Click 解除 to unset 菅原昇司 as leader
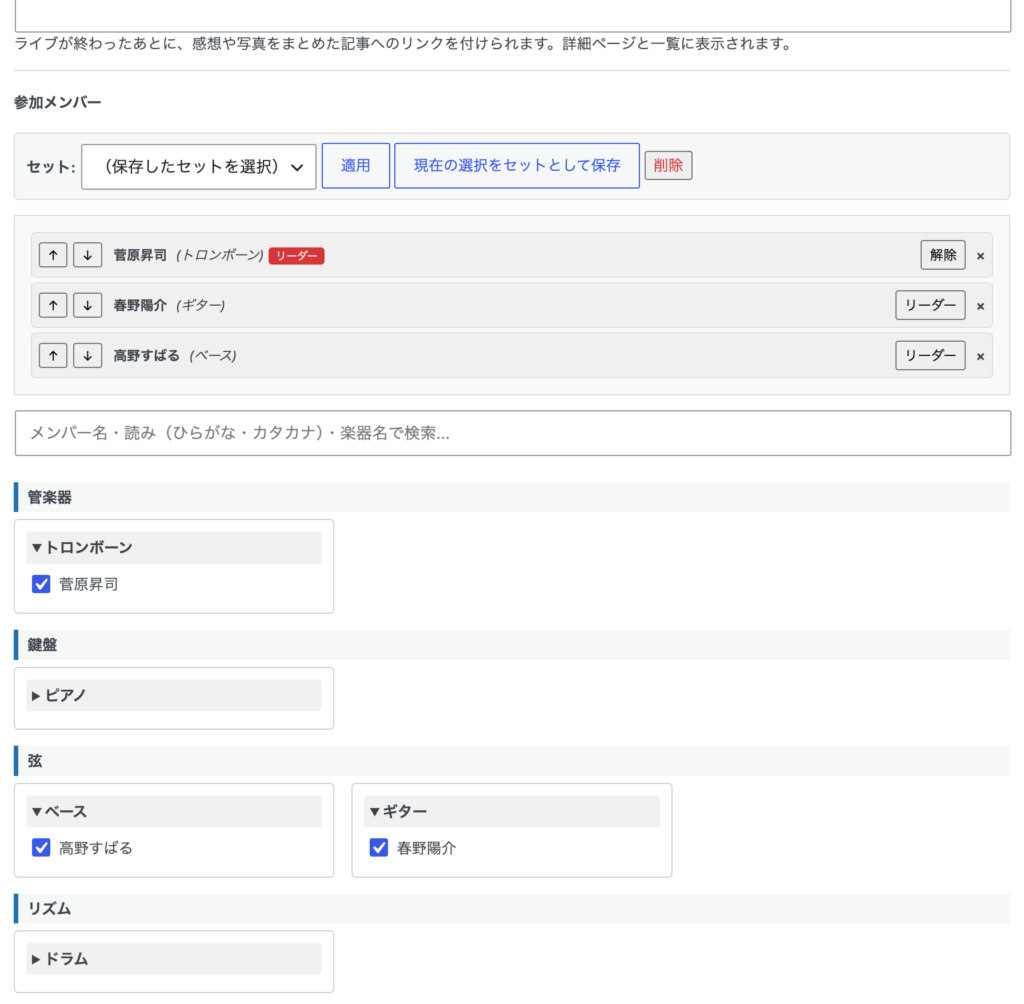The image size is (1024, 1004). [x=943, y=255]
